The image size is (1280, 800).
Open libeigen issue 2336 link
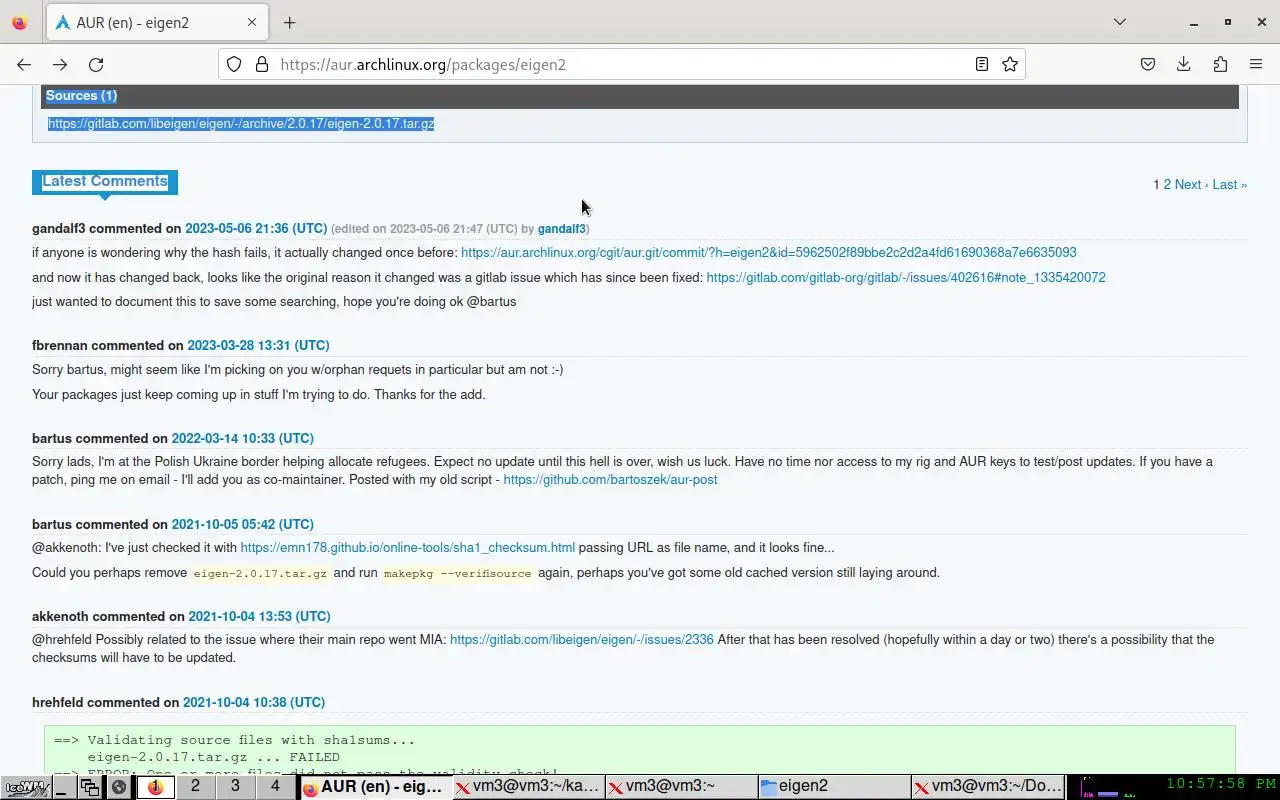coord(582,640)
